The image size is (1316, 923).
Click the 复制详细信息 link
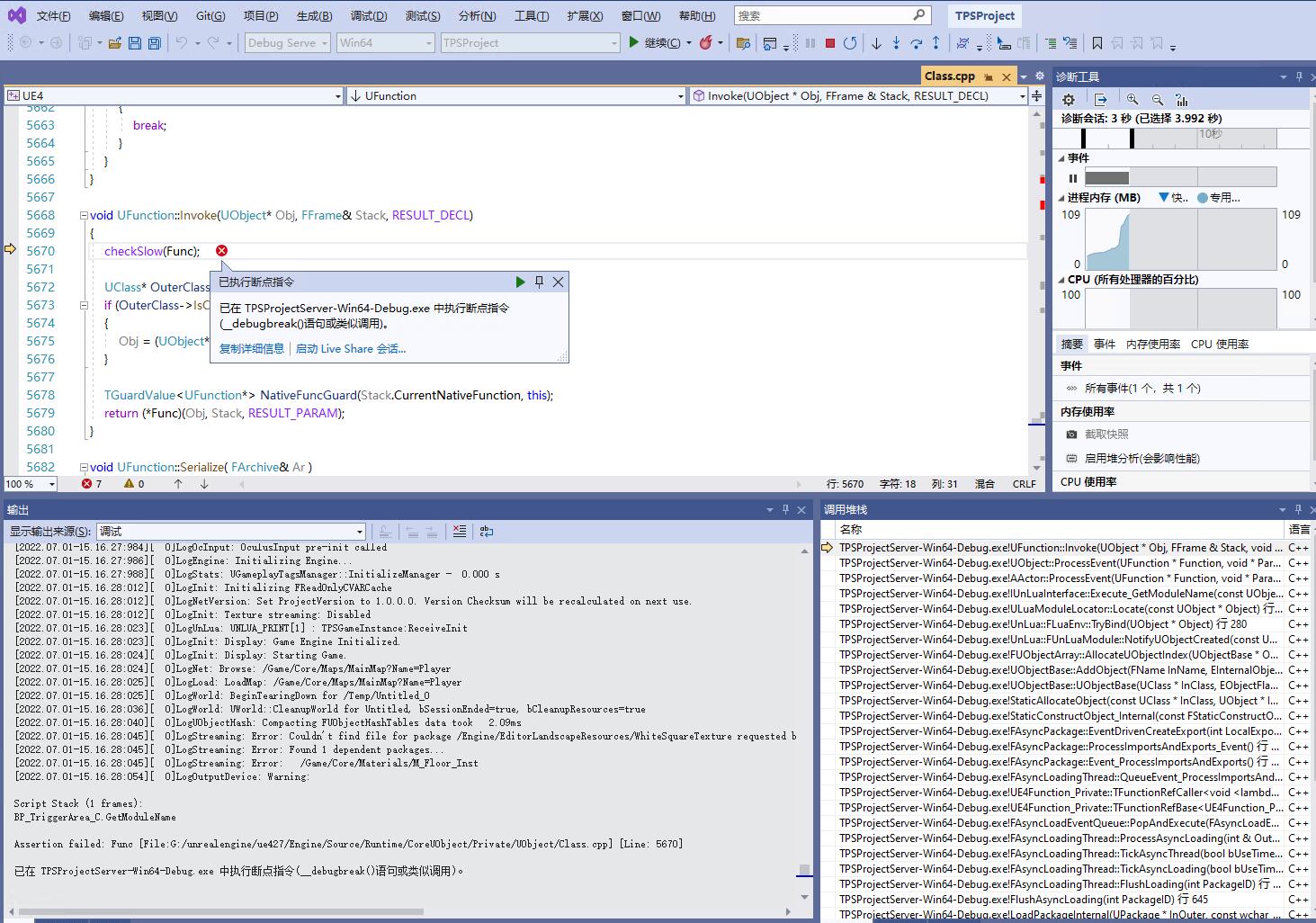coord(251,349)
